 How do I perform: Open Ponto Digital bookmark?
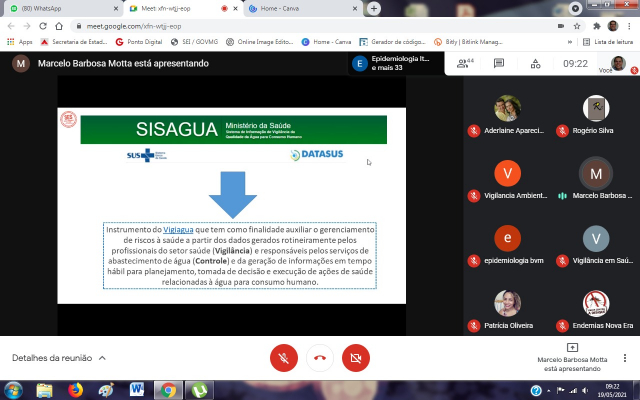pos(139,42)
